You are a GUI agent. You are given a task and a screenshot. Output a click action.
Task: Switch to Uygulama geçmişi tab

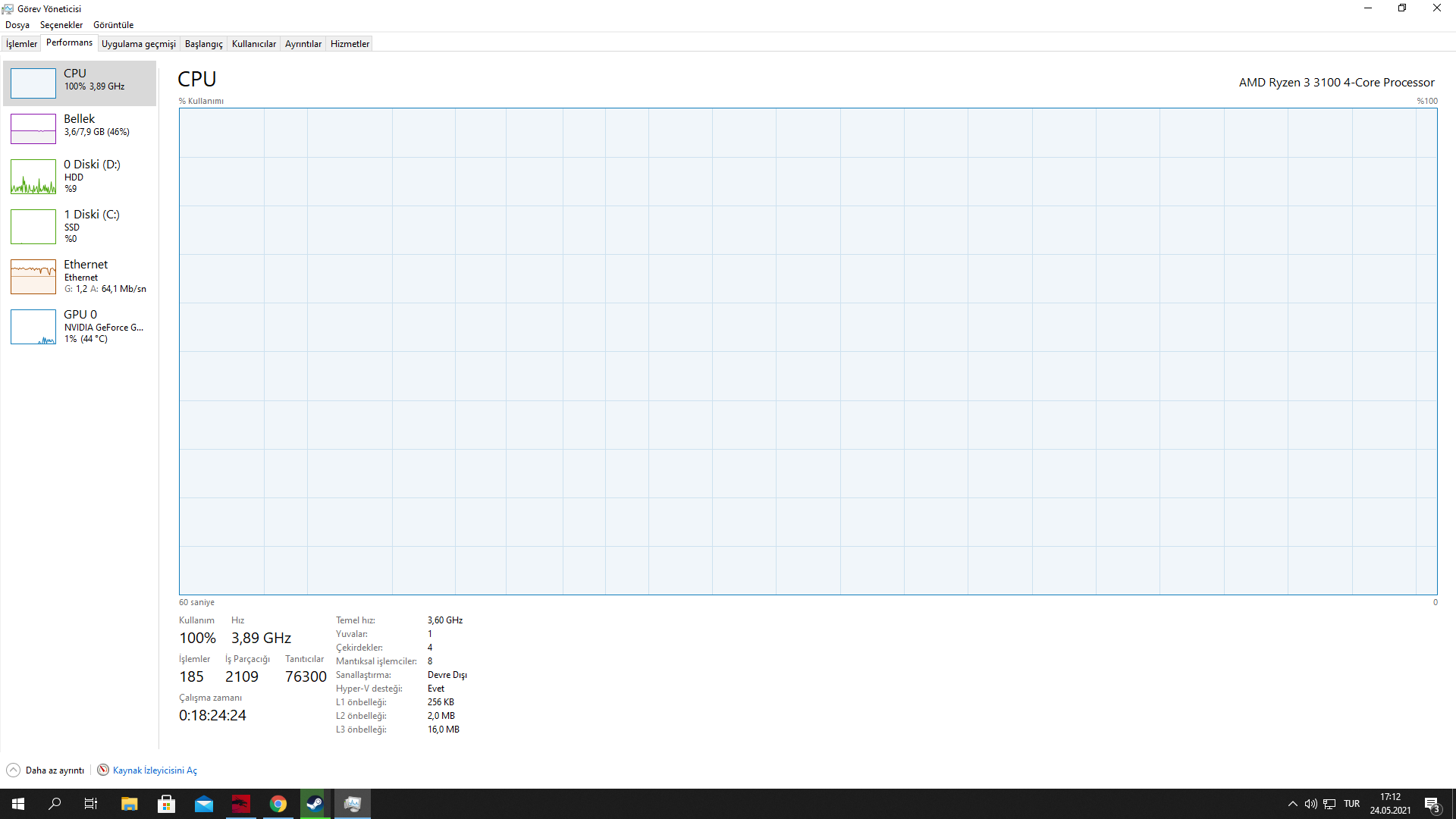pyautogui.click(x=139, y=44)
